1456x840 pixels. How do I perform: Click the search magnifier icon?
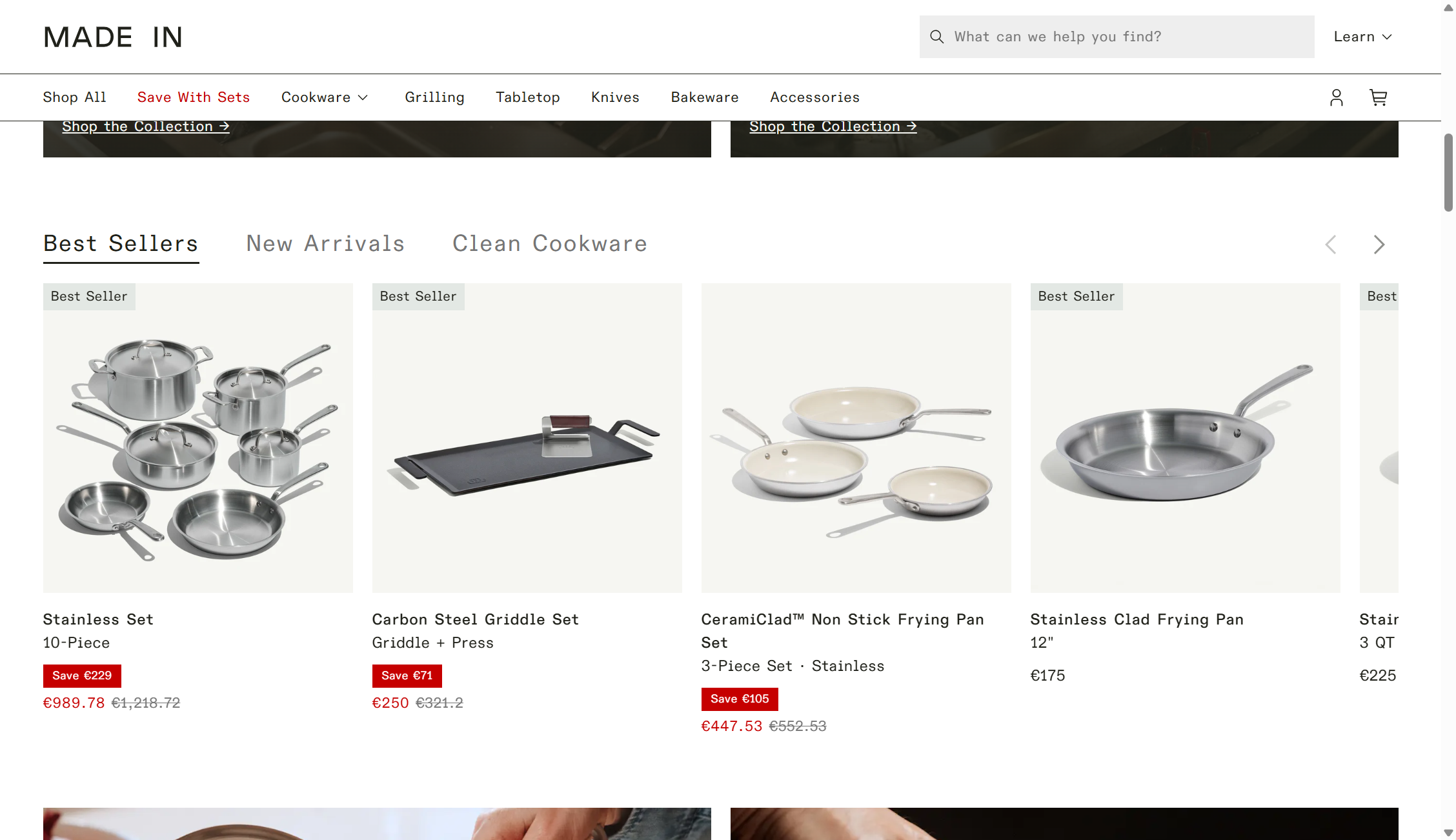936,37
